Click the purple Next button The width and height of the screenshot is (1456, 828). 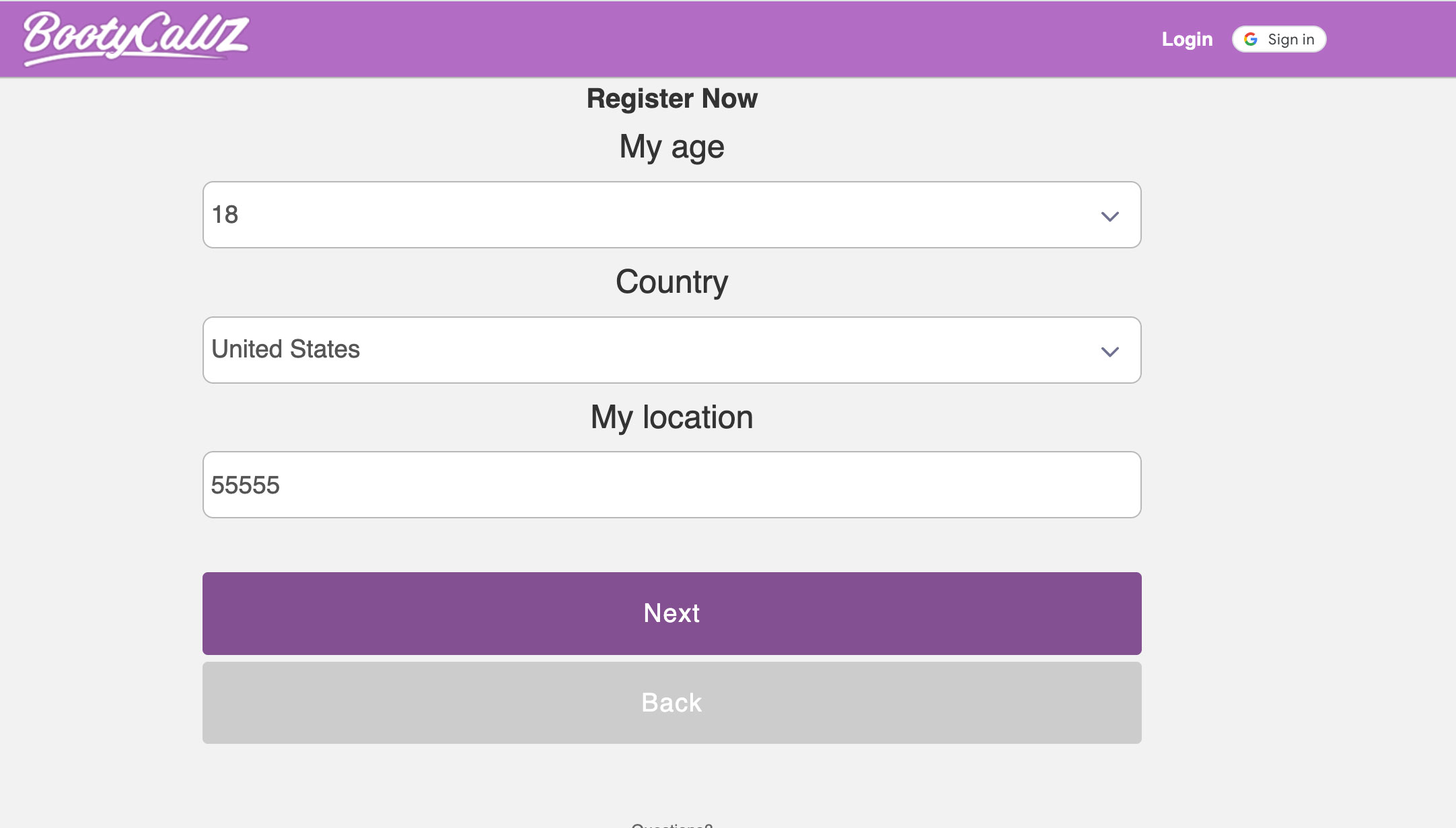pos(671,613)
